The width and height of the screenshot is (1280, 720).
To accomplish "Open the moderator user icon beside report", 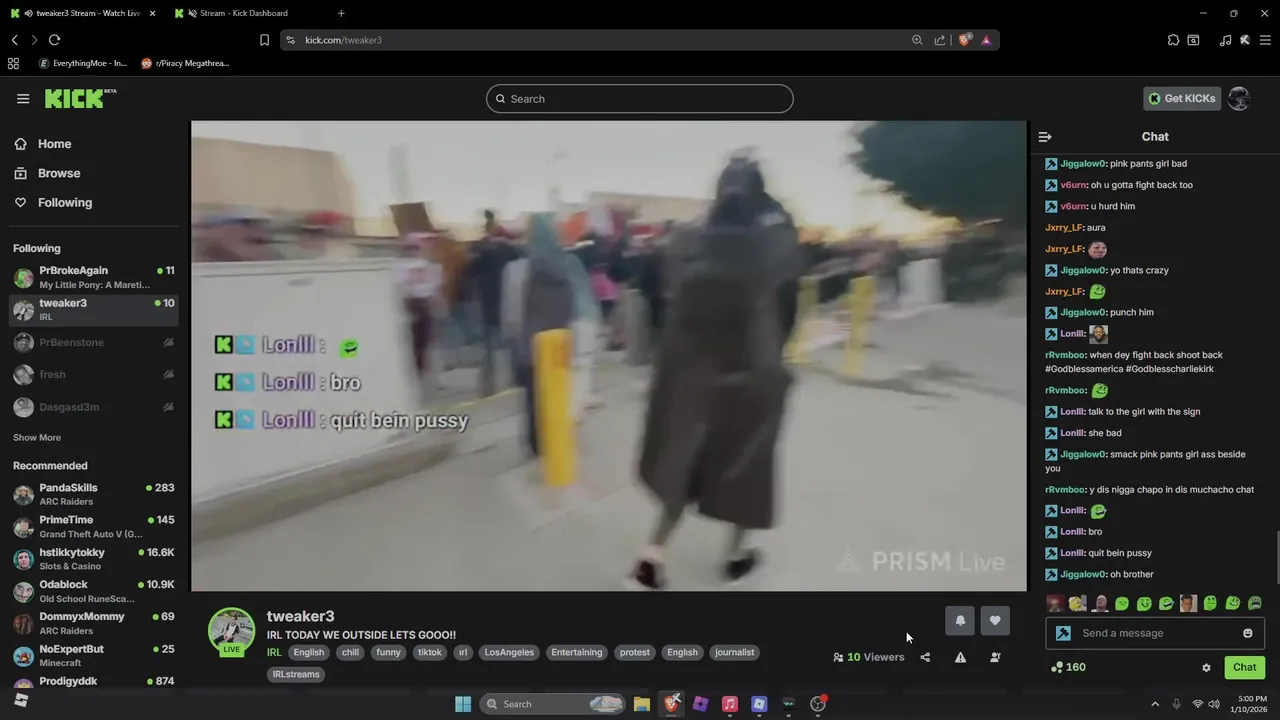I will point(995,658).
